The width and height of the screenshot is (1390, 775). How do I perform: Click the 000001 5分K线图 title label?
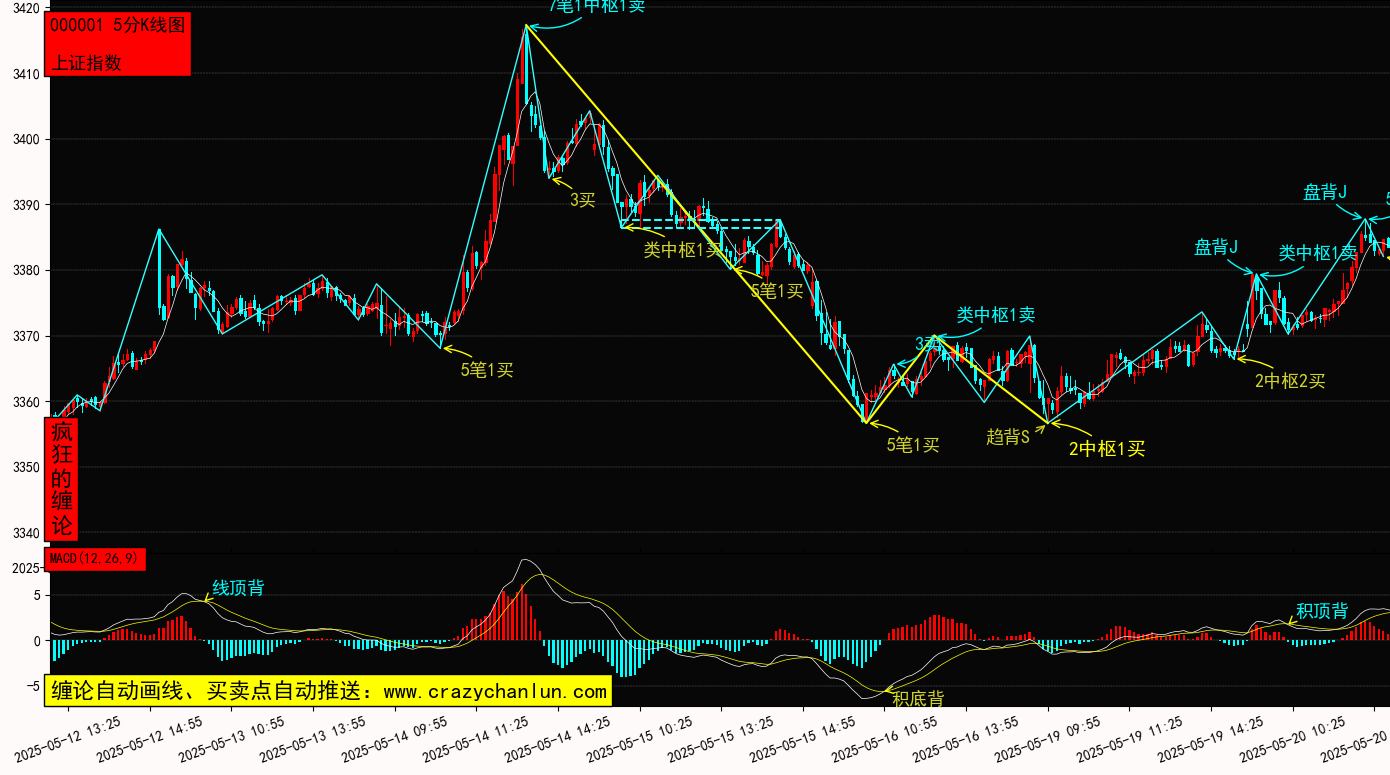[x=117, y=26]
